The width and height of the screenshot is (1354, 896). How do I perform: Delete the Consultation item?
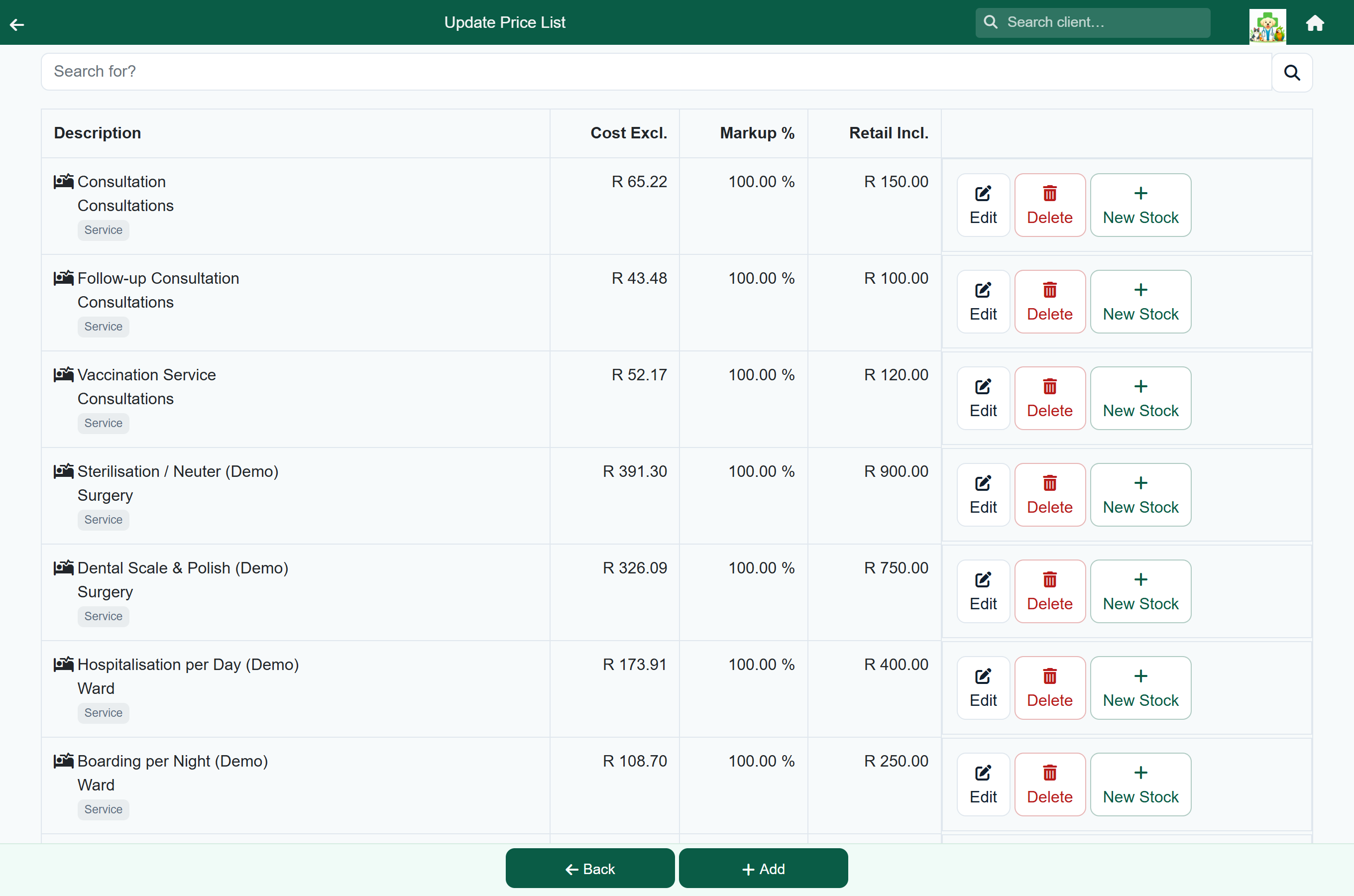[1050, 205]
